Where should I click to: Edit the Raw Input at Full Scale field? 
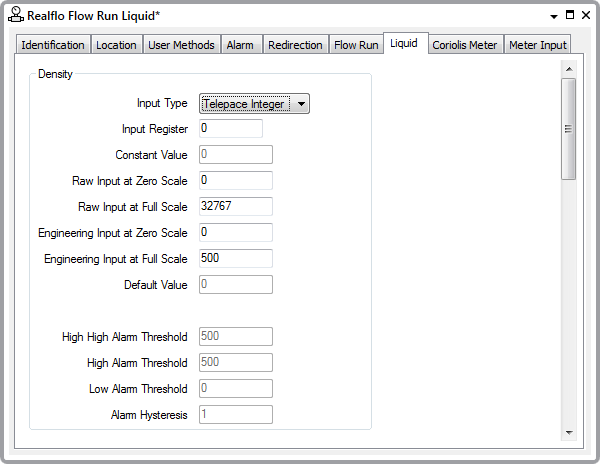(236, 207)
